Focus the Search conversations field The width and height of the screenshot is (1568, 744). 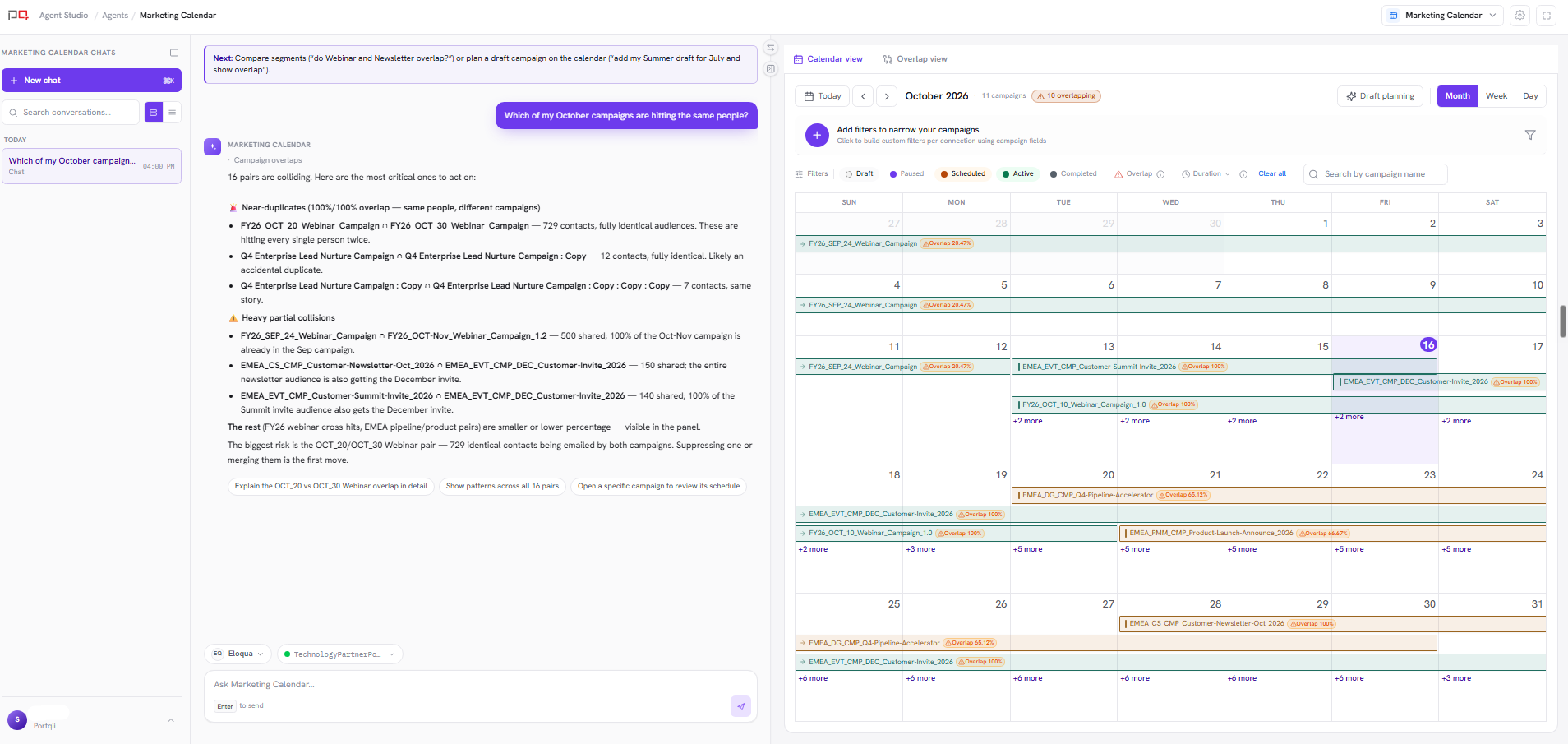tap(71, 113)
